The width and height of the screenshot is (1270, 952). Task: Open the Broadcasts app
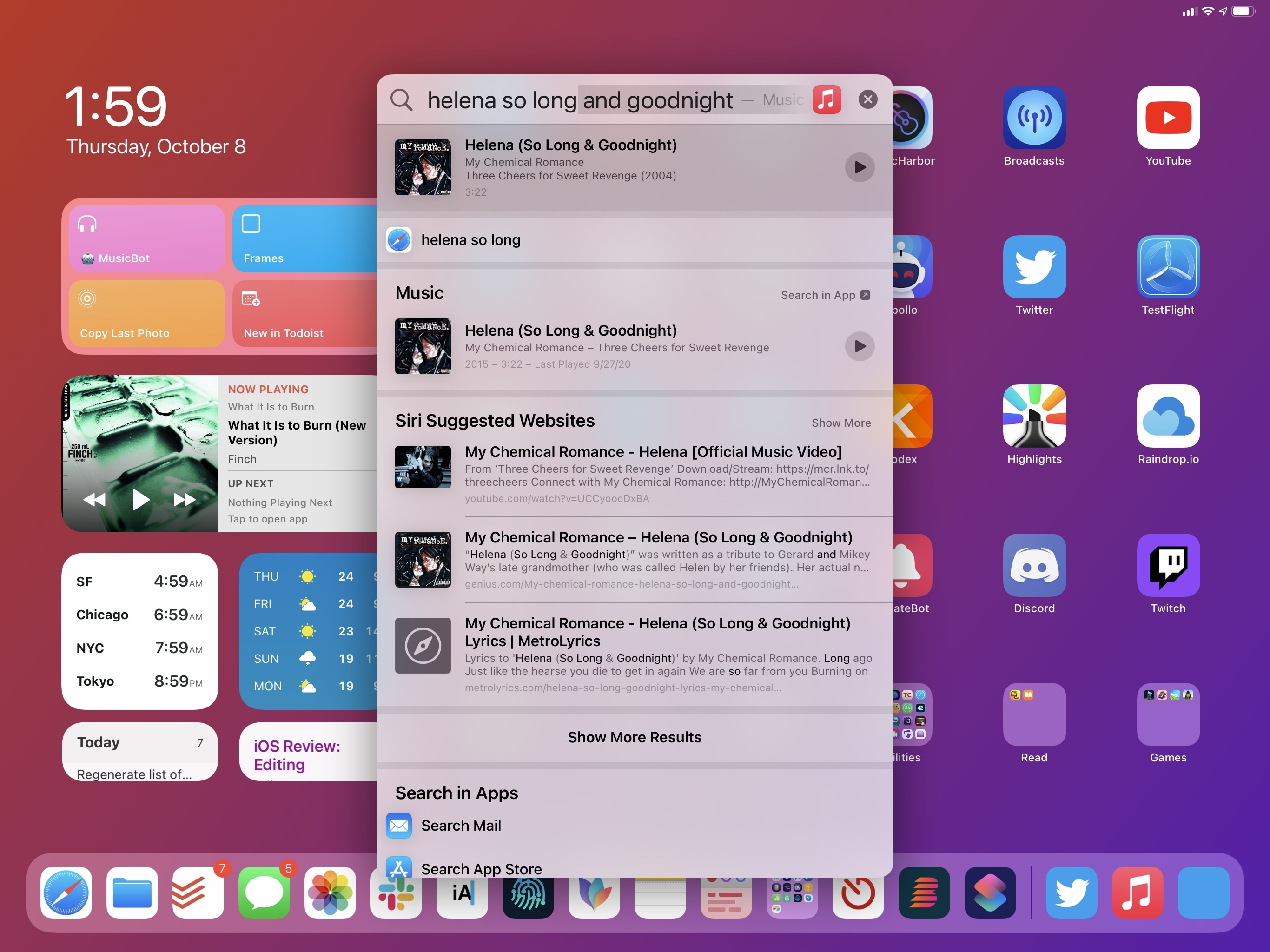coord(1034,118)
